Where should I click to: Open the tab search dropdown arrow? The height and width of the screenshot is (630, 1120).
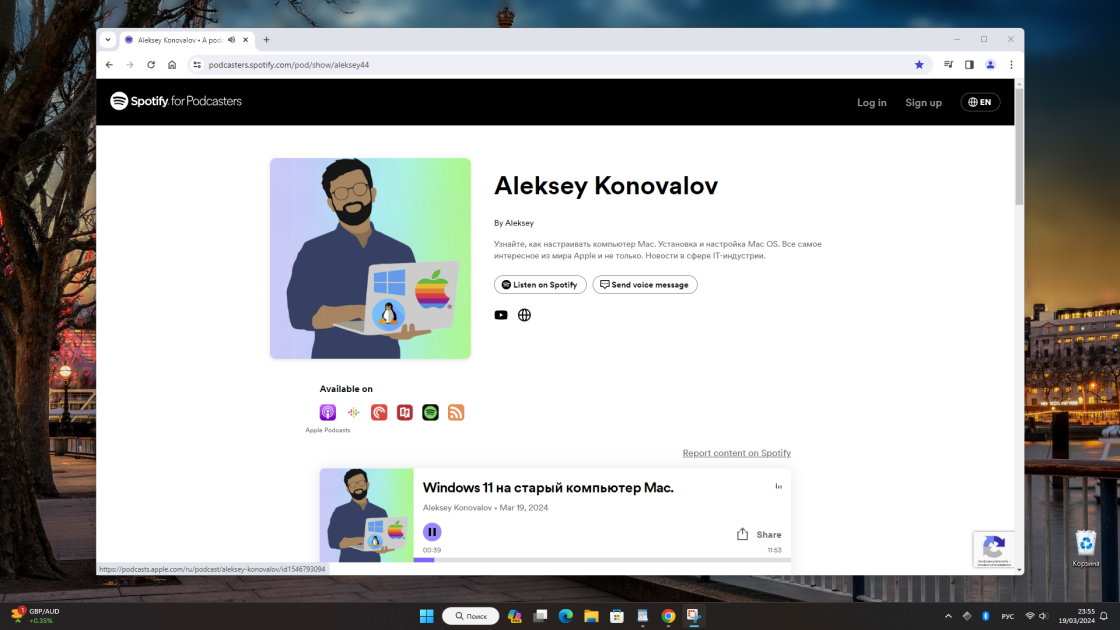click(x=108, y=40)
